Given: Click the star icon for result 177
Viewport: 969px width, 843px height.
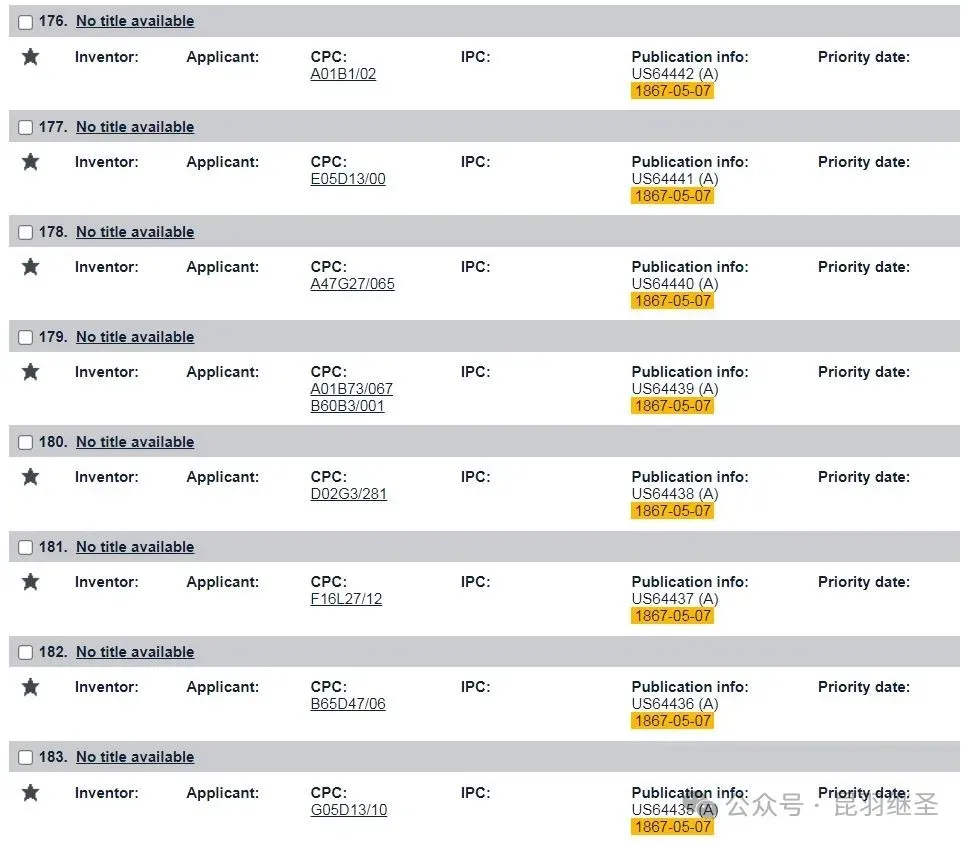Looking at the screenshot, I should point(30,162).
